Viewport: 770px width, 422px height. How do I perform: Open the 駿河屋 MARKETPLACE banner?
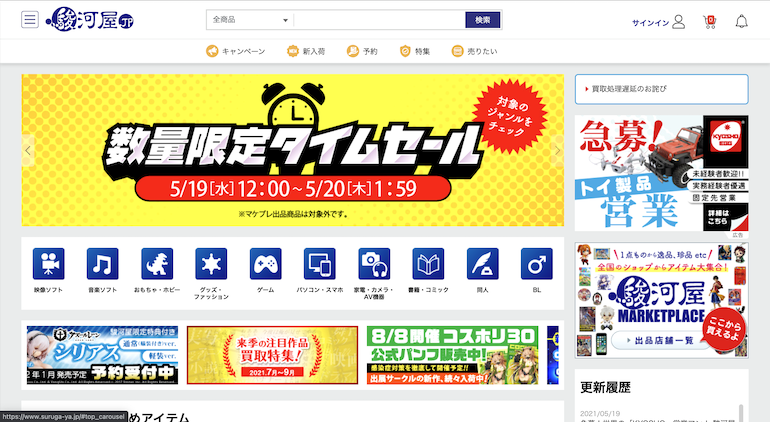661,300
